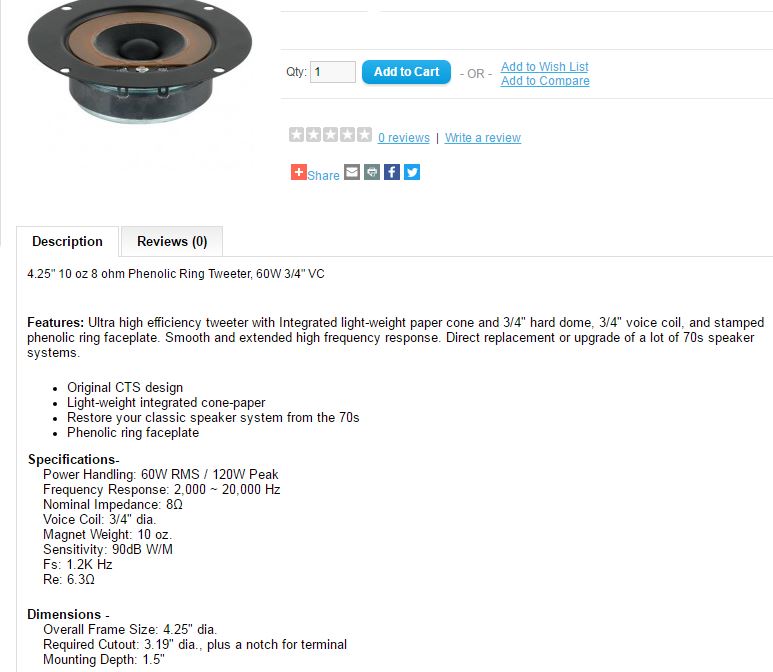Share on Facebook icon
The height and width of the screenshot is (672, 773).
tap(392, 172)
